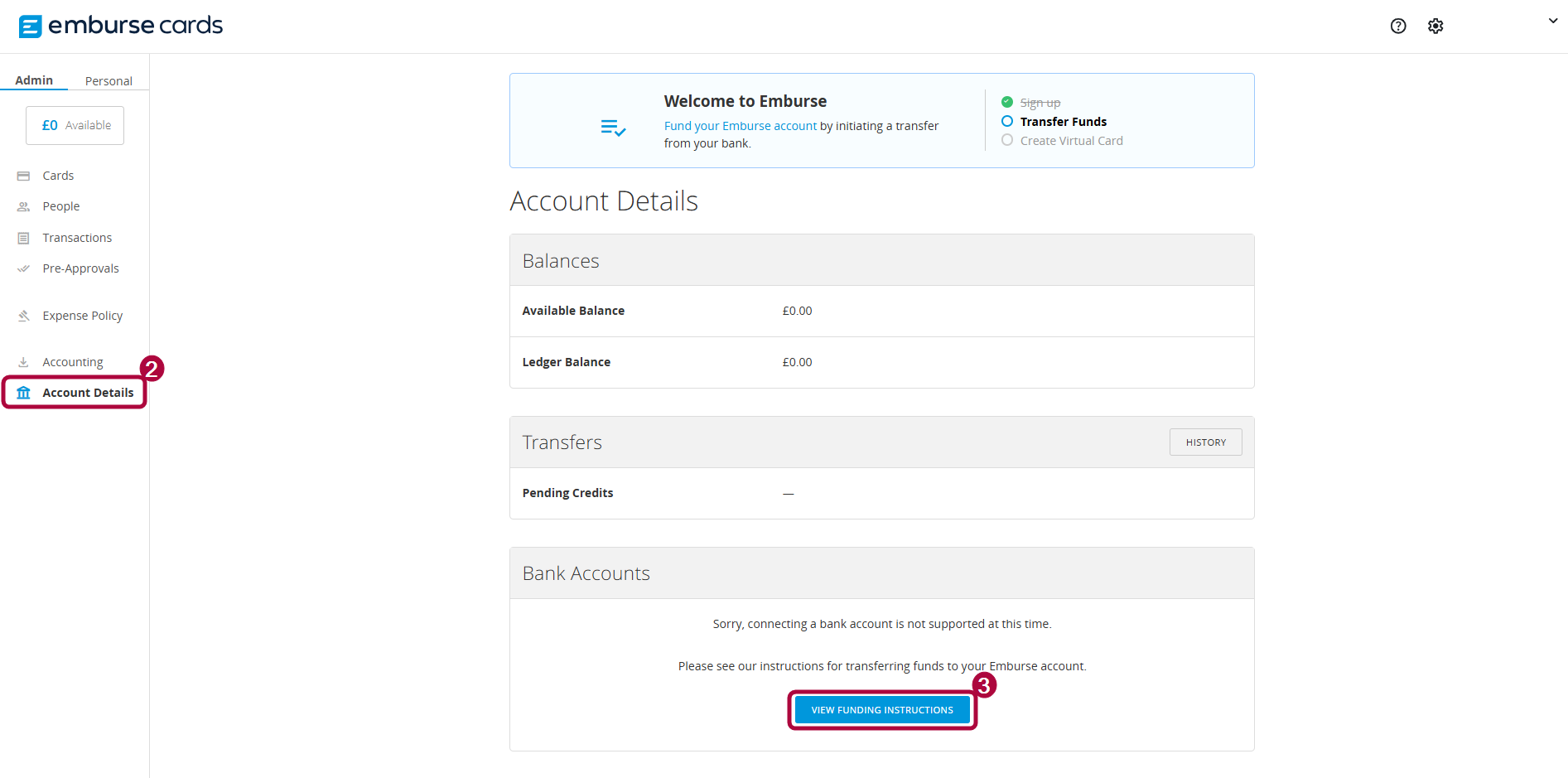Select the Create Virtual Card step circle
This screenshot has width=1568, height=778.
coord(1007,140)
